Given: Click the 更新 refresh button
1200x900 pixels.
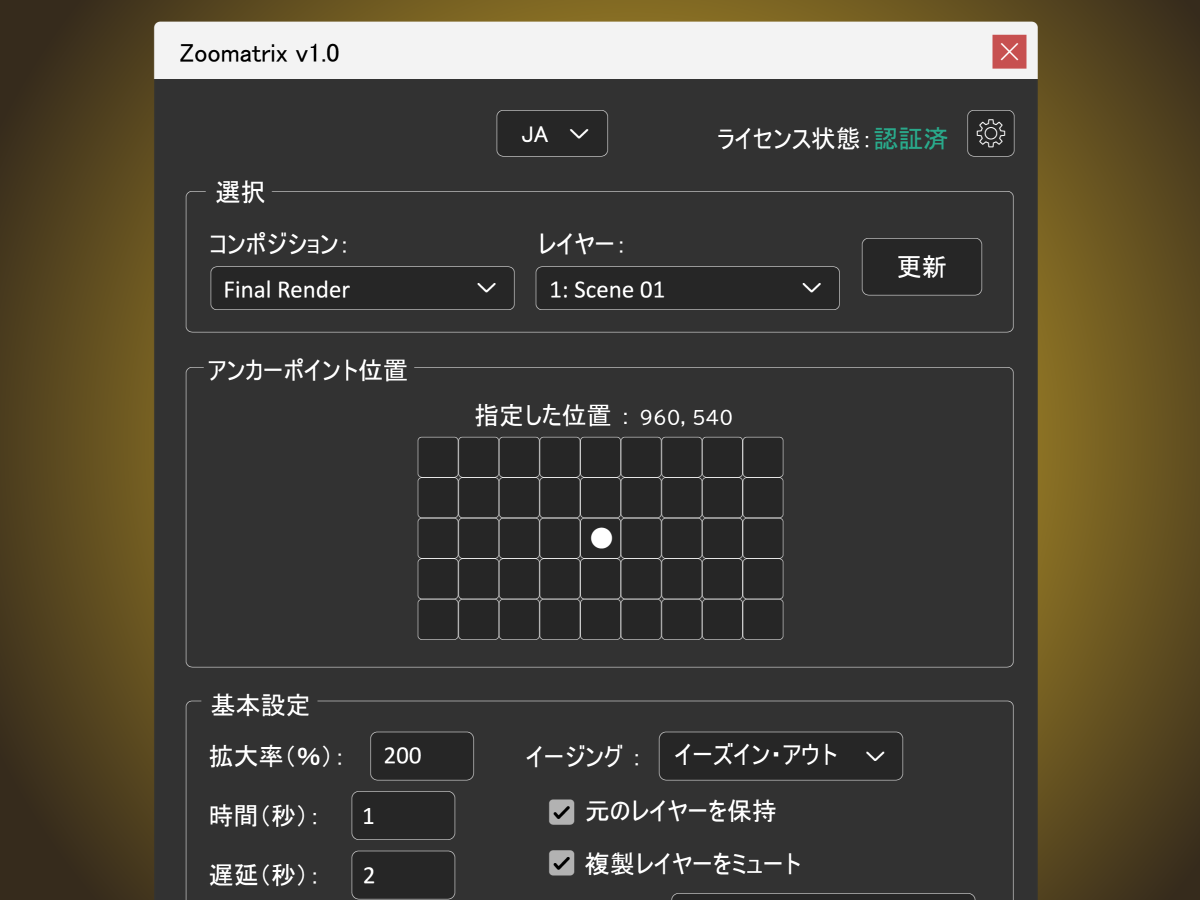Looking at the screenshot, I should (922, 267).
